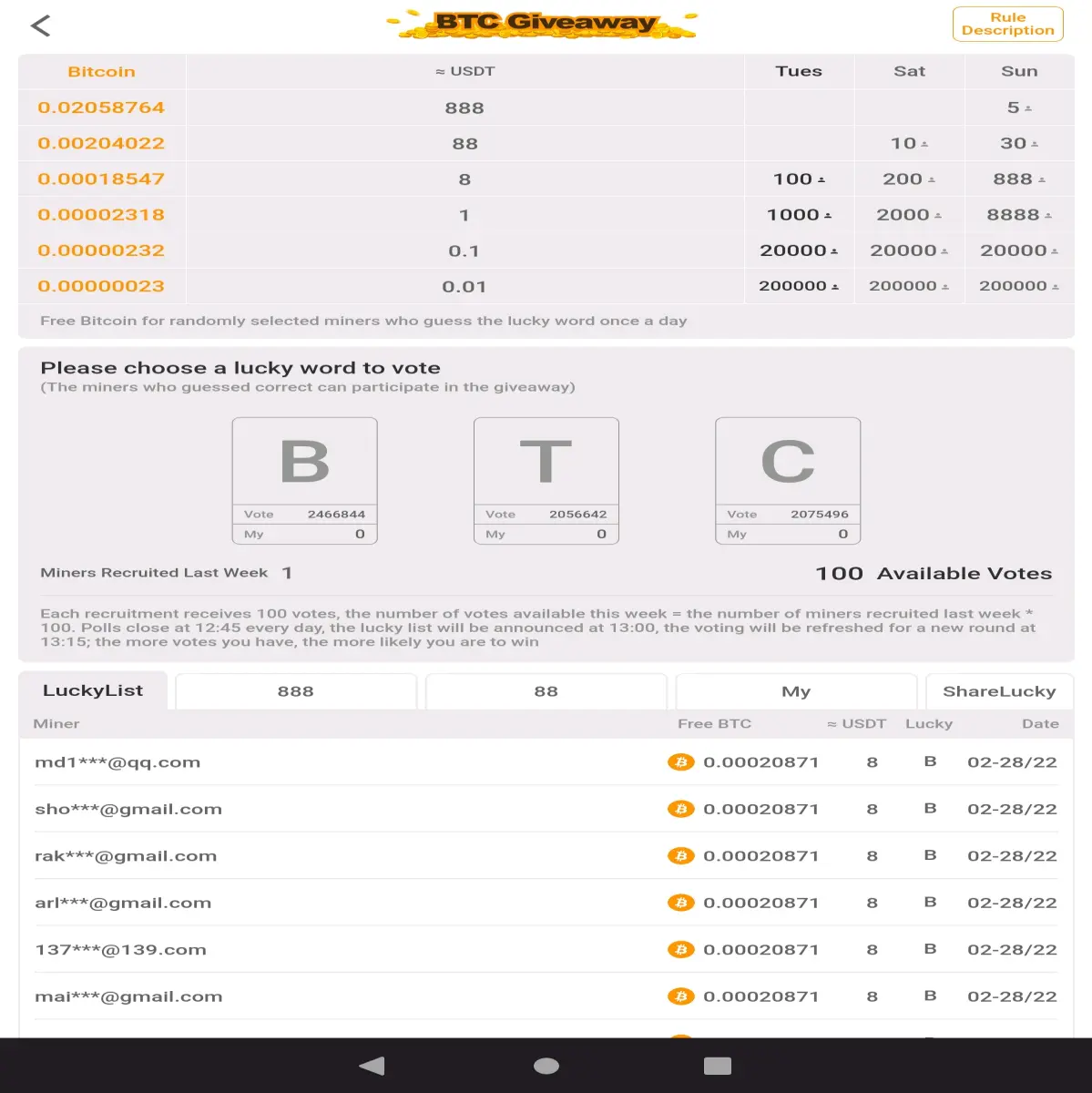Tap Android recent apps button

tap(718, 1066)
